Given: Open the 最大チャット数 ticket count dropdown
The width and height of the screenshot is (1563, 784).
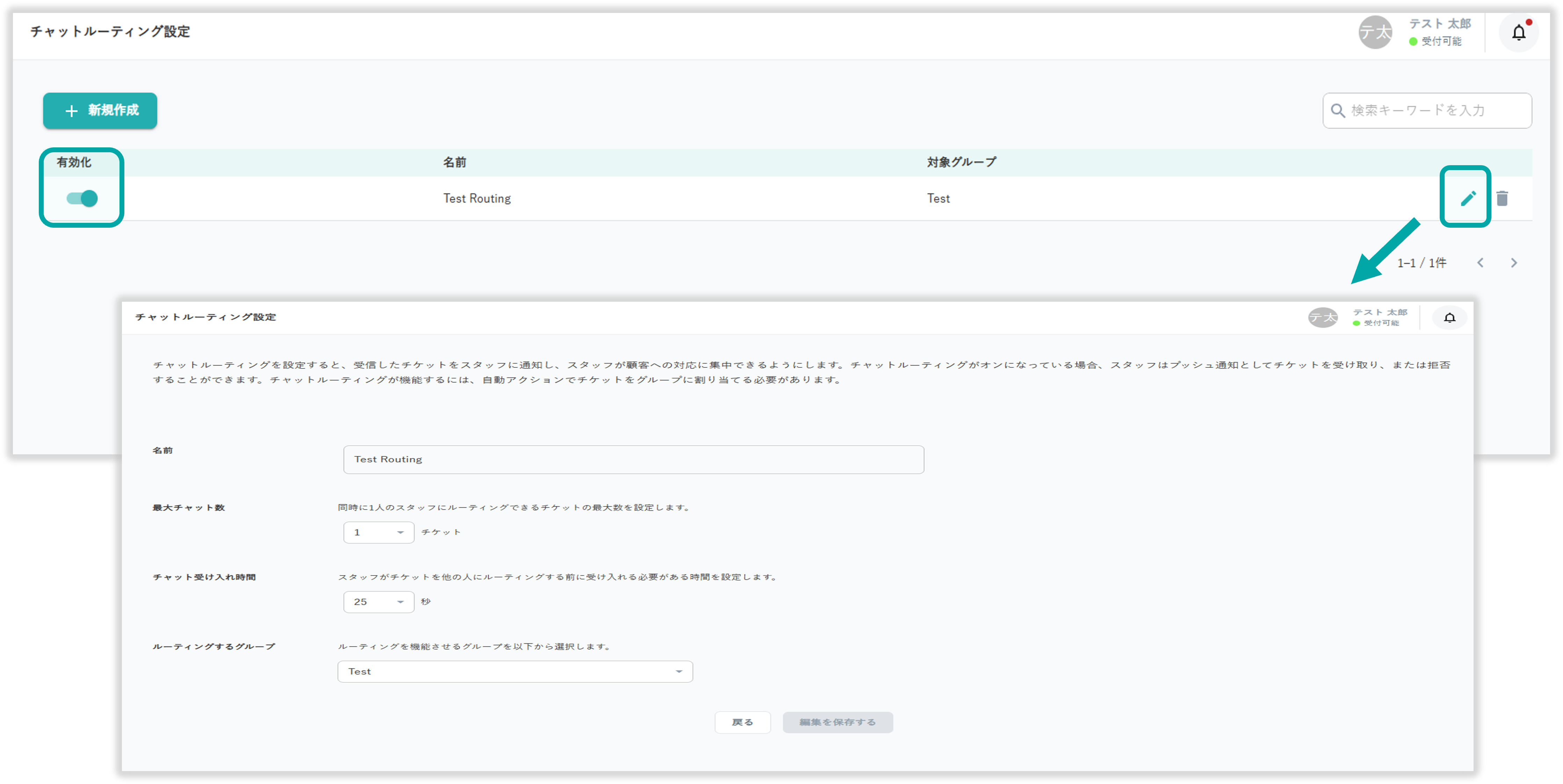Looking at the screenshot, I should click(378, 532).
